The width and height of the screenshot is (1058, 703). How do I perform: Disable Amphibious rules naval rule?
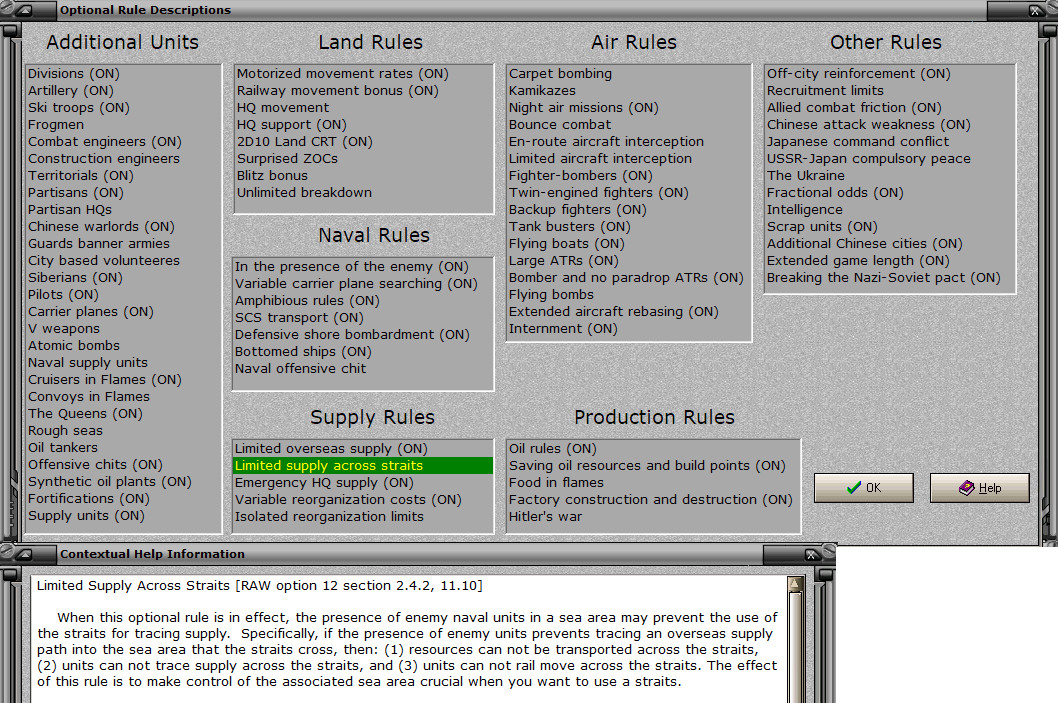tap(305, 300)
